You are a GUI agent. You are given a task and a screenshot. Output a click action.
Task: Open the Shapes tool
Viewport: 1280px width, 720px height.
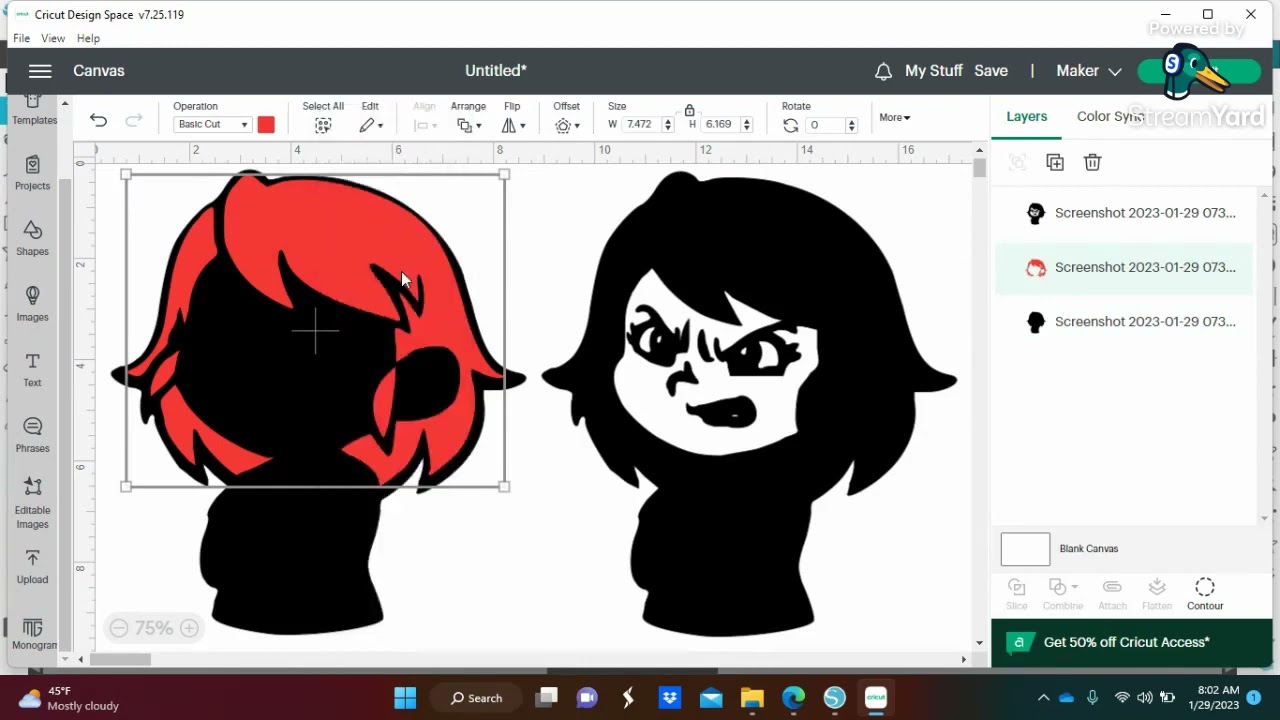pos(32,238)
